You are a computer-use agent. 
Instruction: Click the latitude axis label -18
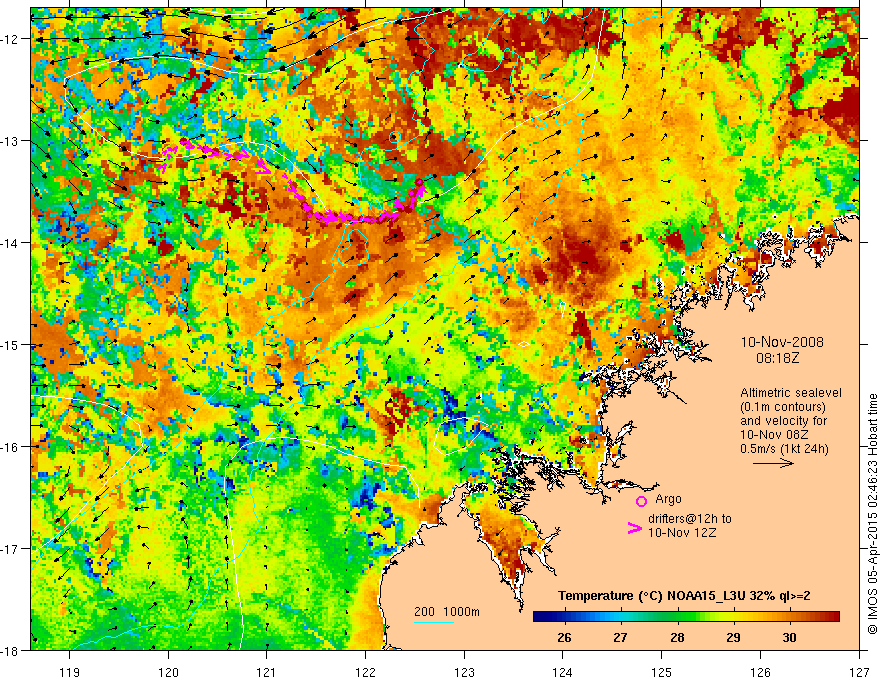[x=11, y=651]
